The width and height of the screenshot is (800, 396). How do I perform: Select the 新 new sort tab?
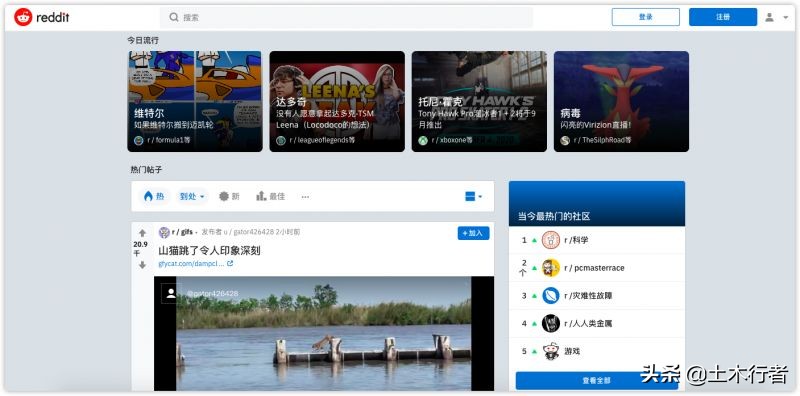point(229,196)
